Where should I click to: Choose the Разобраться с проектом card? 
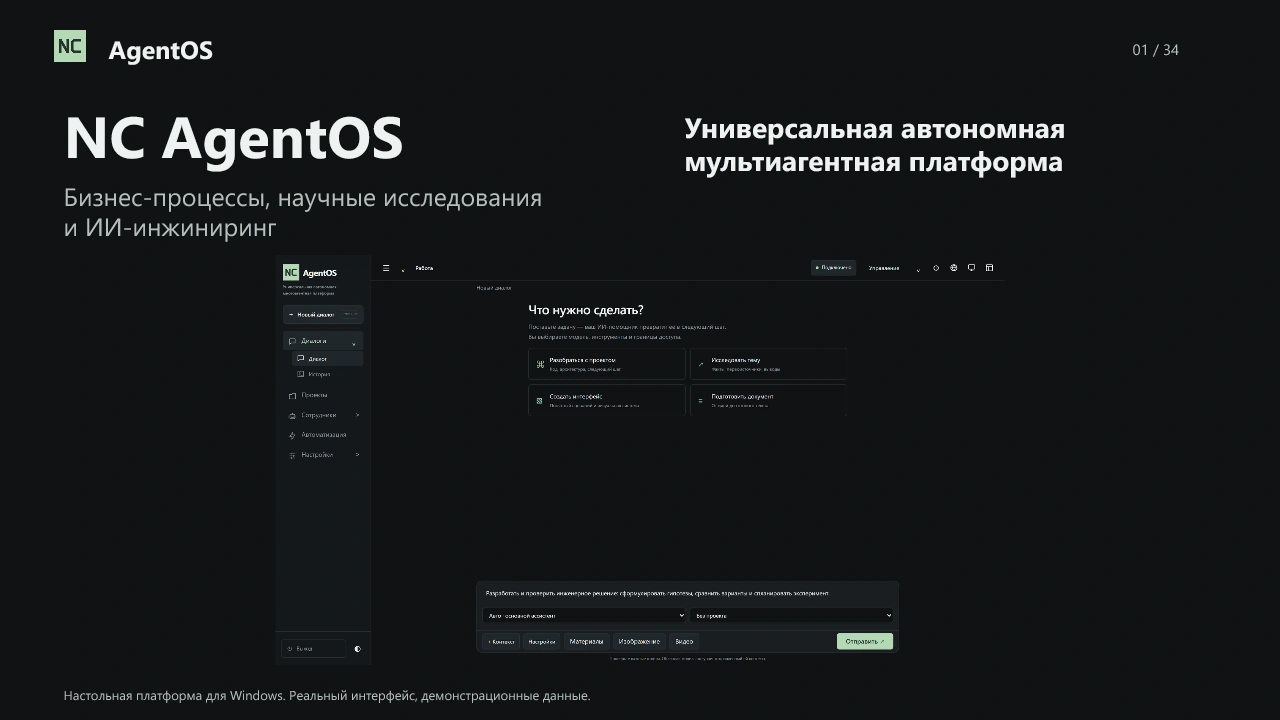607,364
